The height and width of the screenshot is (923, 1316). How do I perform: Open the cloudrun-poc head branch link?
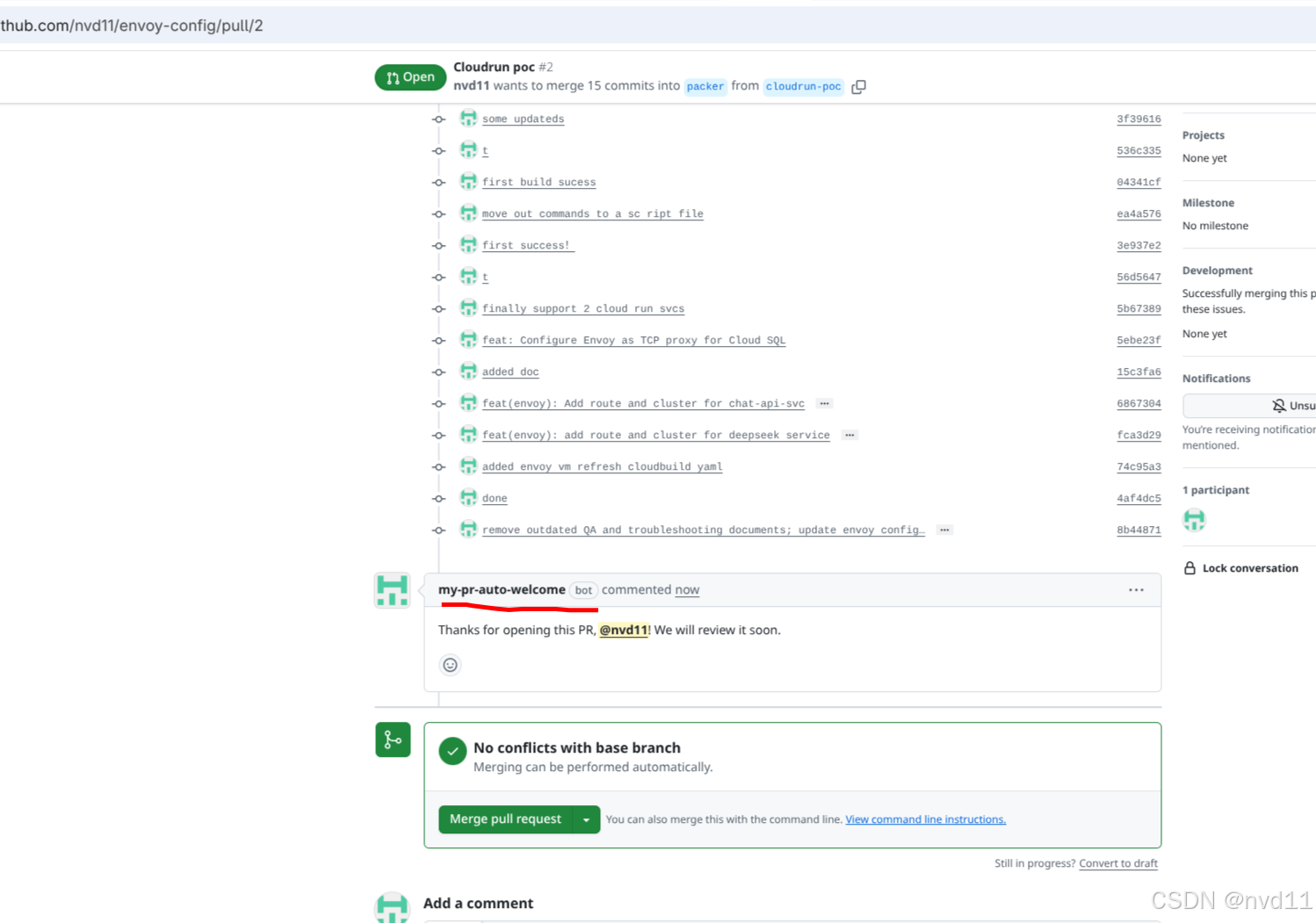point(803,86)
